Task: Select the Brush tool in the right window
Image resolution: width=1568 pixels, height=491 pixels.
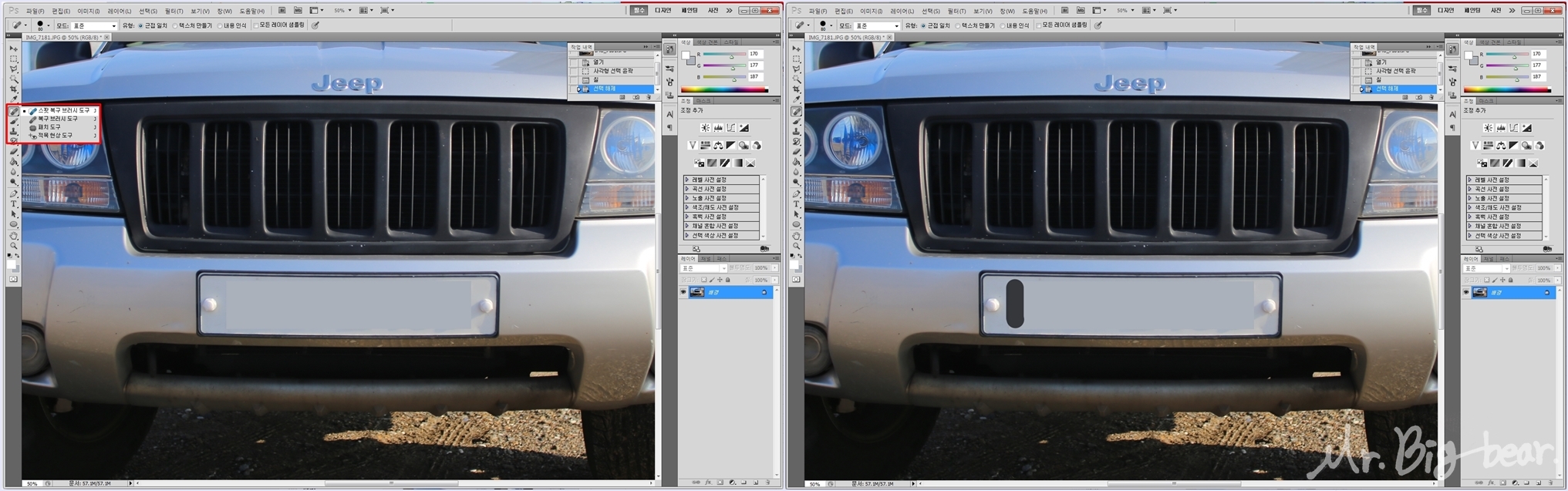Action: point(797,121)
